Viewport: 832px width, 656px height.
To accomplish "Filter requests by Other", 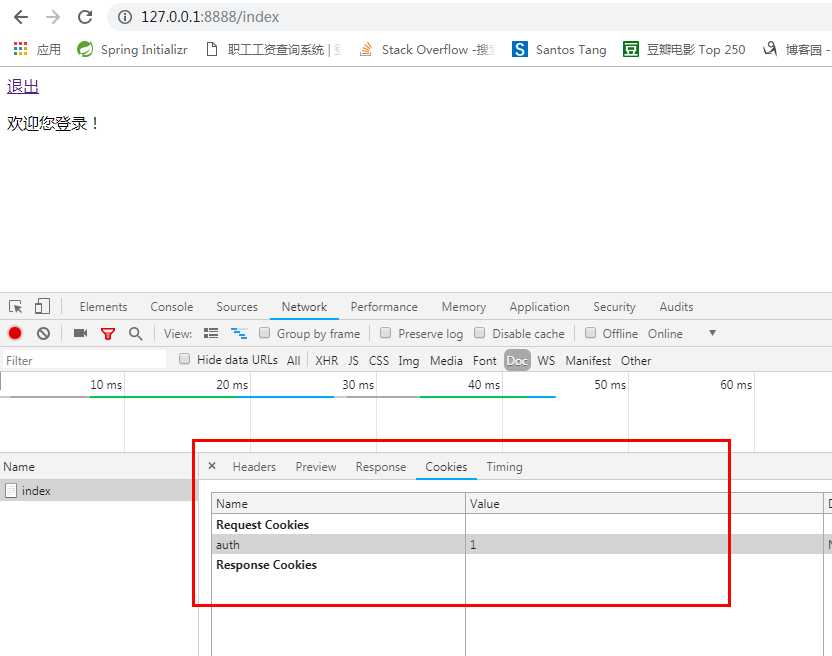I will [x=636, y=360].
